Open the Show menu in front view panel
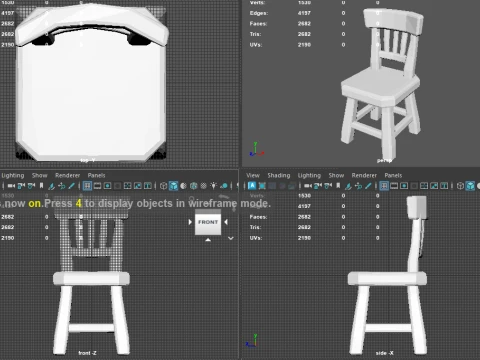The width and height of the screenshot is (480, 360). [40, 175]
